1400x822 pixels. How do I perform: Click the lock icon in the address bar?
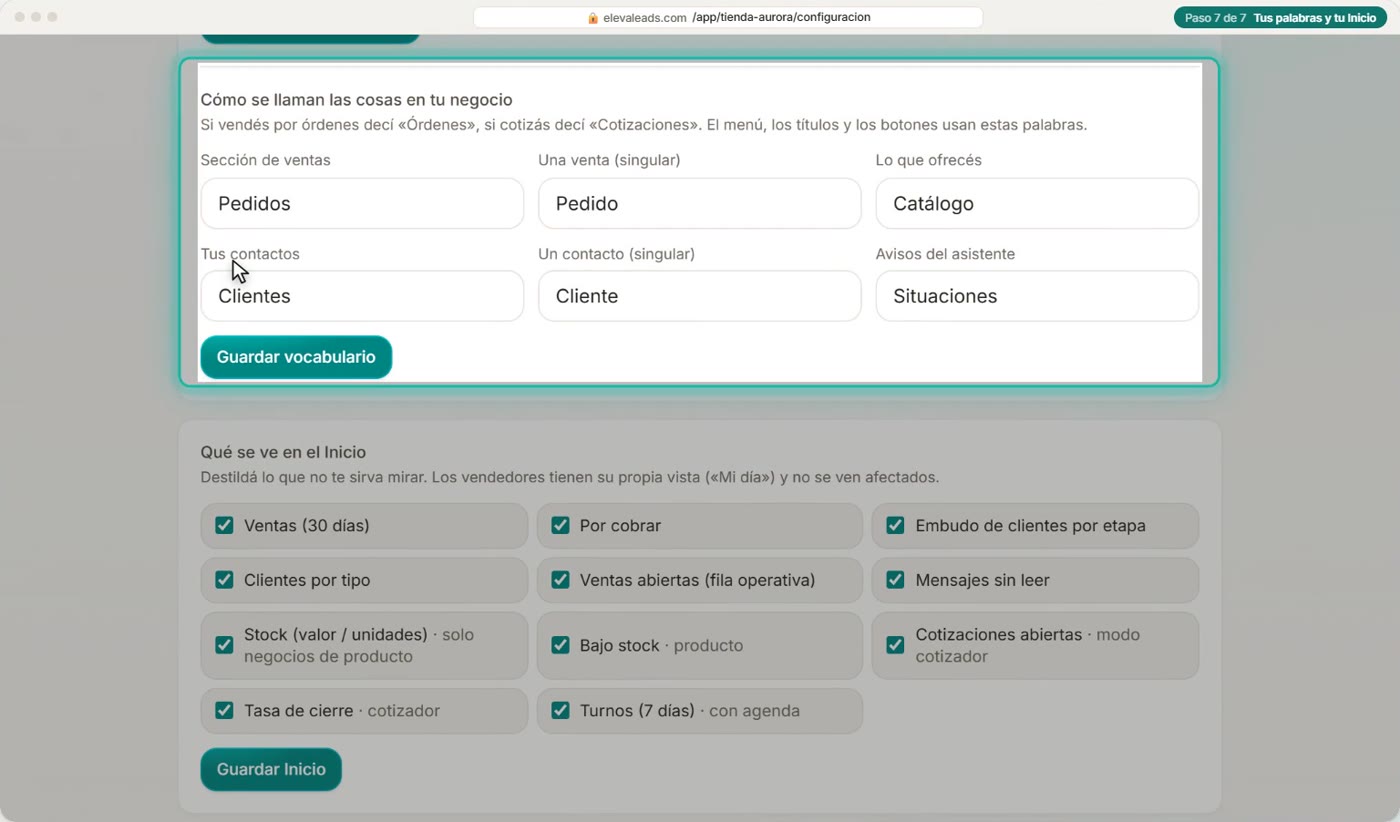pyautogui.click(x=593, y=18)
